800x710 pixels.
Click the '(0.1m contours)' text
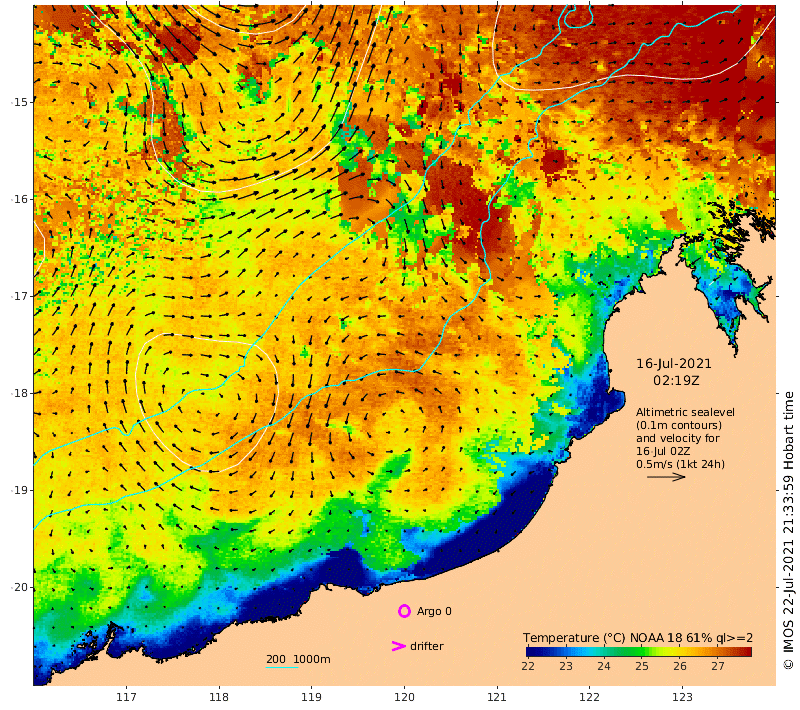(679, 425)
